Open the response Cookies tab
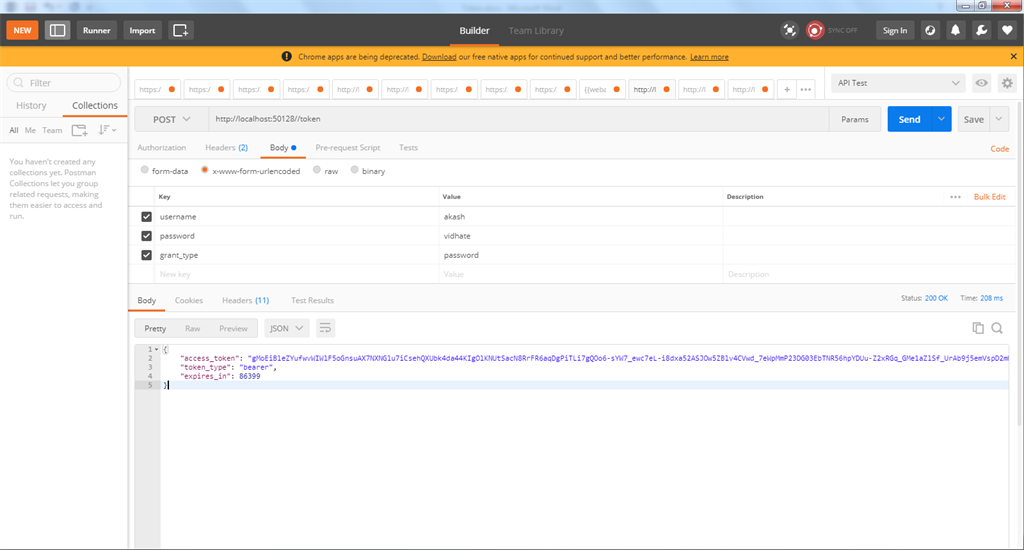The width and height of the screenshot is (1024, 550). (x=189, y=300)
